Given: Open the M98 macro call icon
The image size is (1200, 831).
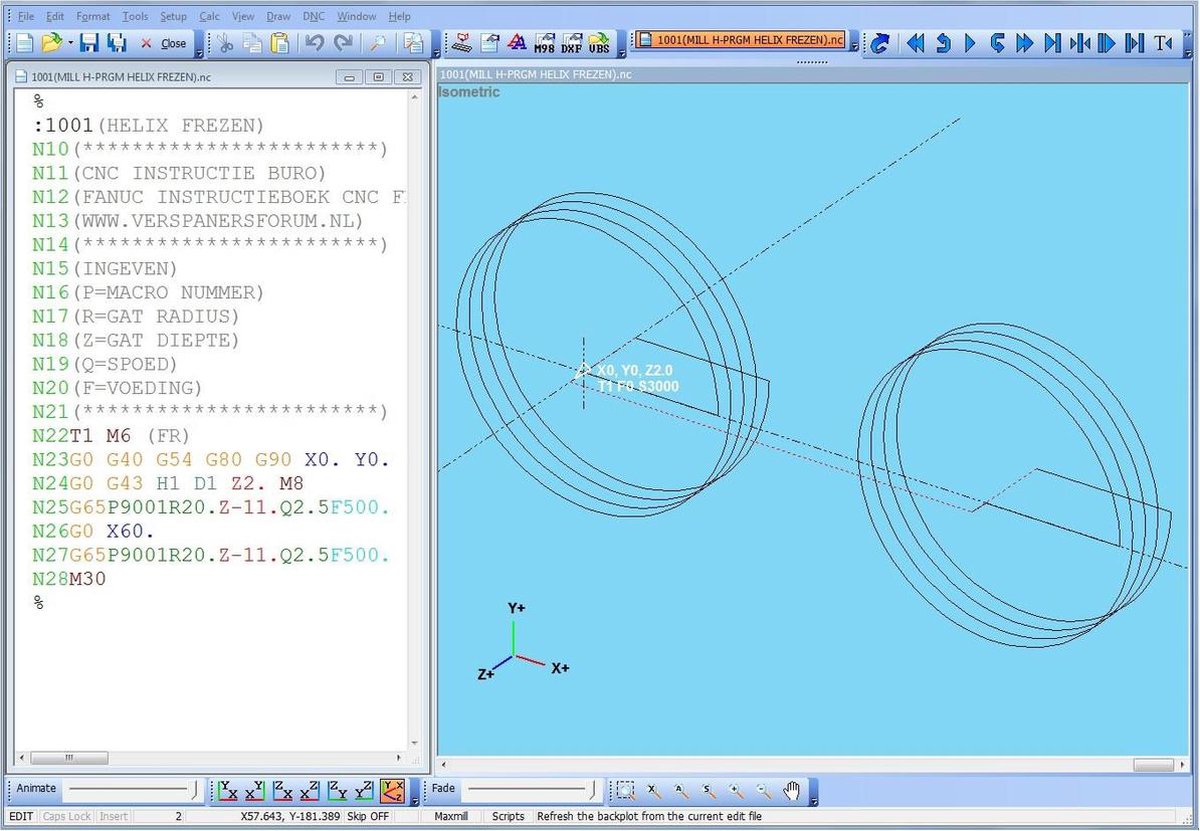Looking at the screenshot, I should click(545, 43).
